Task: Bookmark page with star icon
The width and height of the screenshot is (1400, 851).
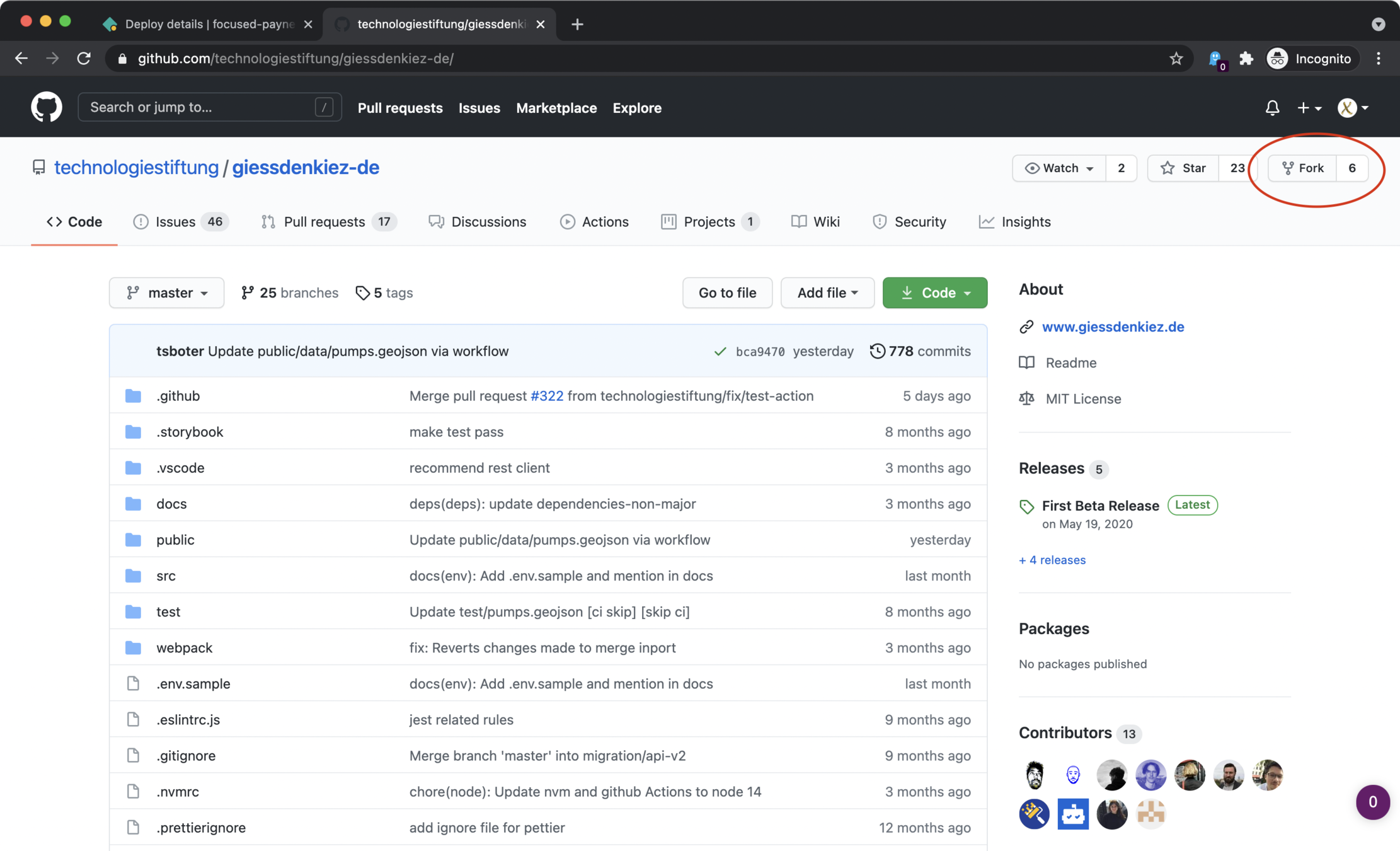Action: [x=1176, y=59]
